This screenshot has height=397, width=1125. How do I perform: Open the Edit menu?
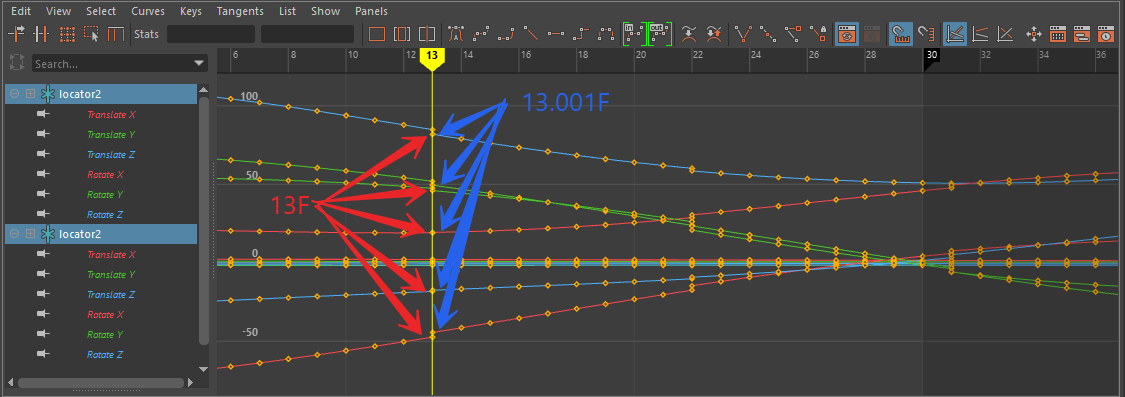click(x=21, y=11)
